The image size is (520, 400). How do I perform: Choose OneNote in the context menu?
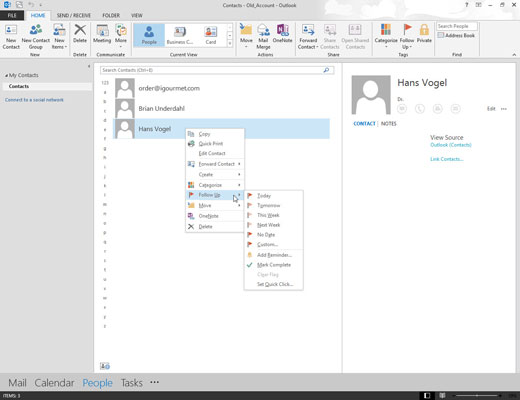(215, 216)
